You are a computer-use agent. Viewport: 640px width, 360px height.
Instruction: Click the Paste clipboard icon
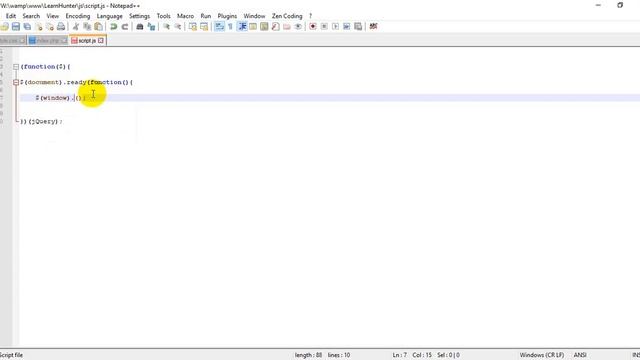[98, 27]
